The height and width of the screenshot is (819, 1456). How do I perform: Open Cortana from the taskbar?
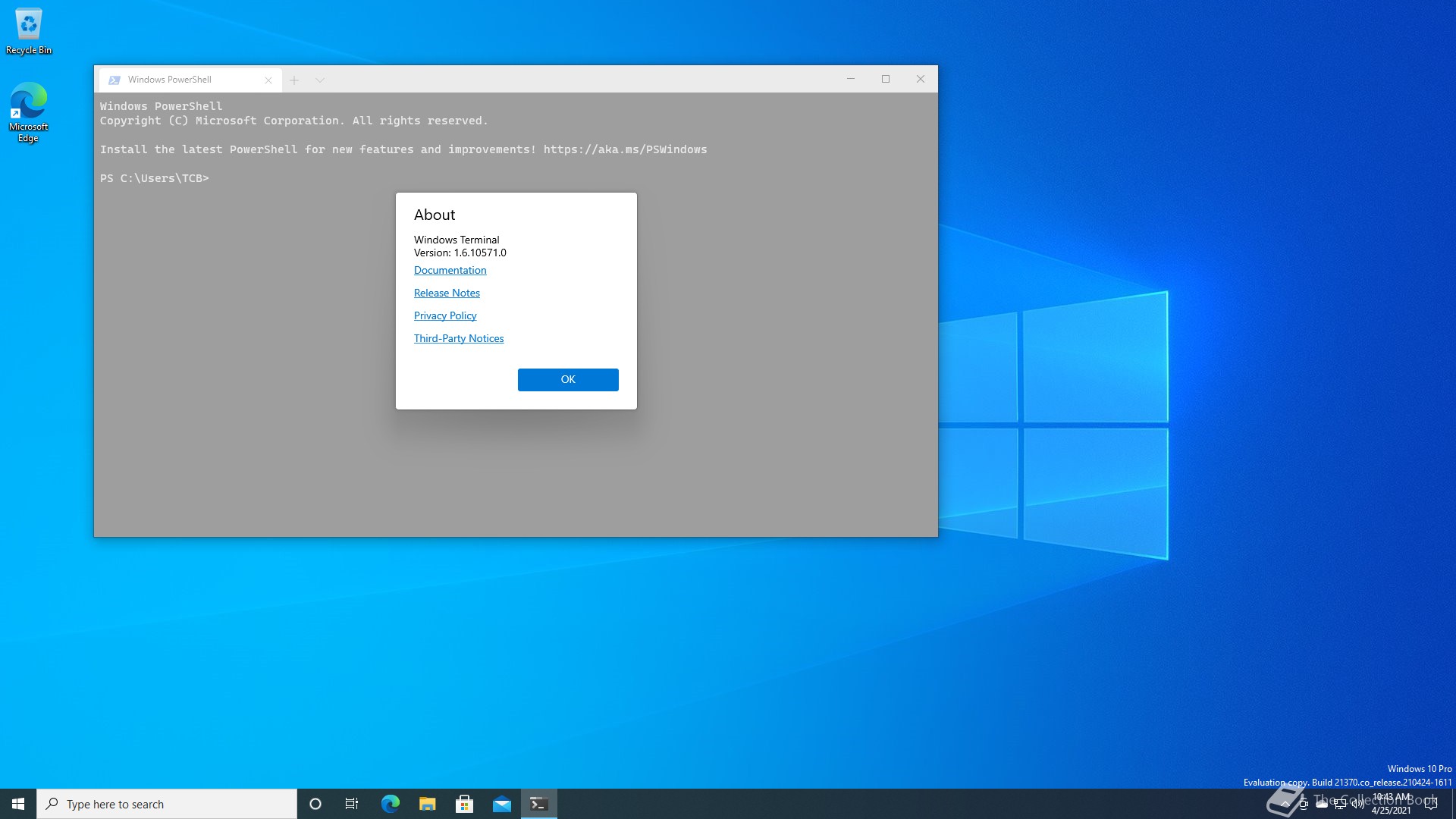click(x=315, y=804)
